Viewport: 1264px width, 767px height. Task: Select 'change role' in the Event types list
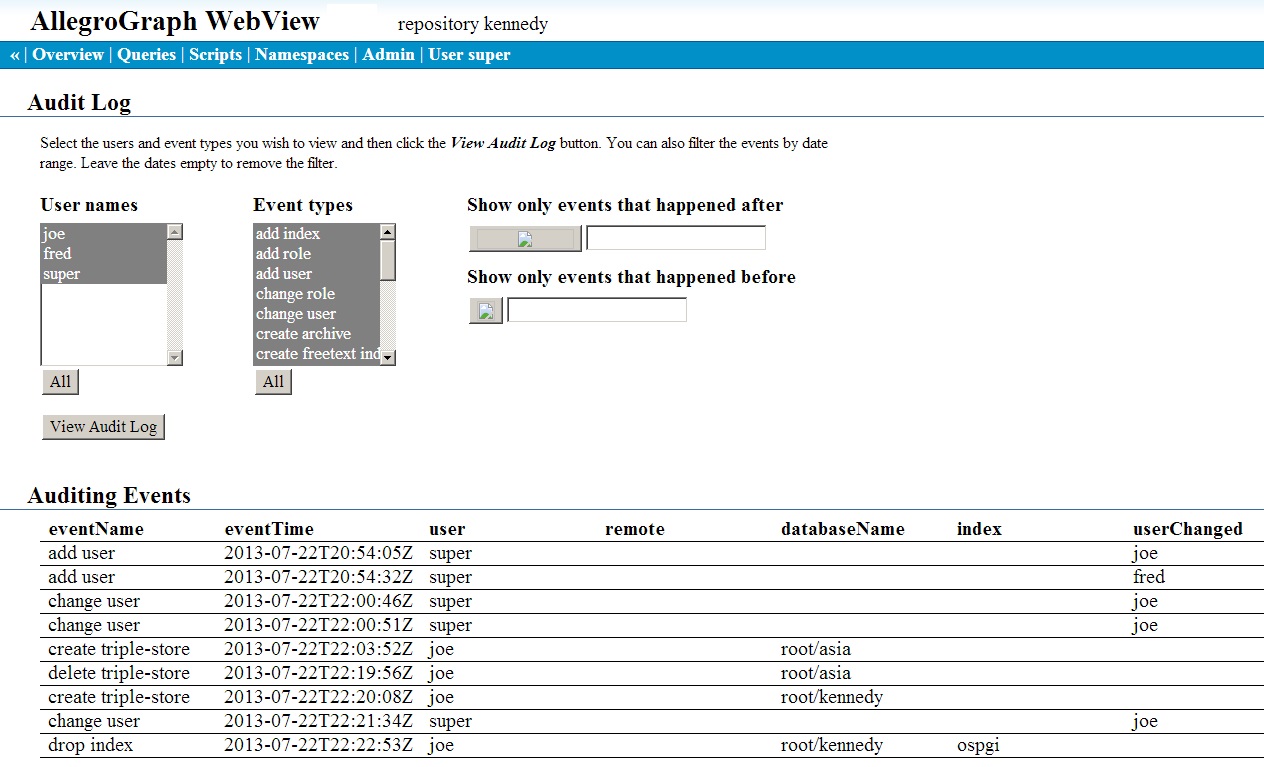click(x=294, y=293)
